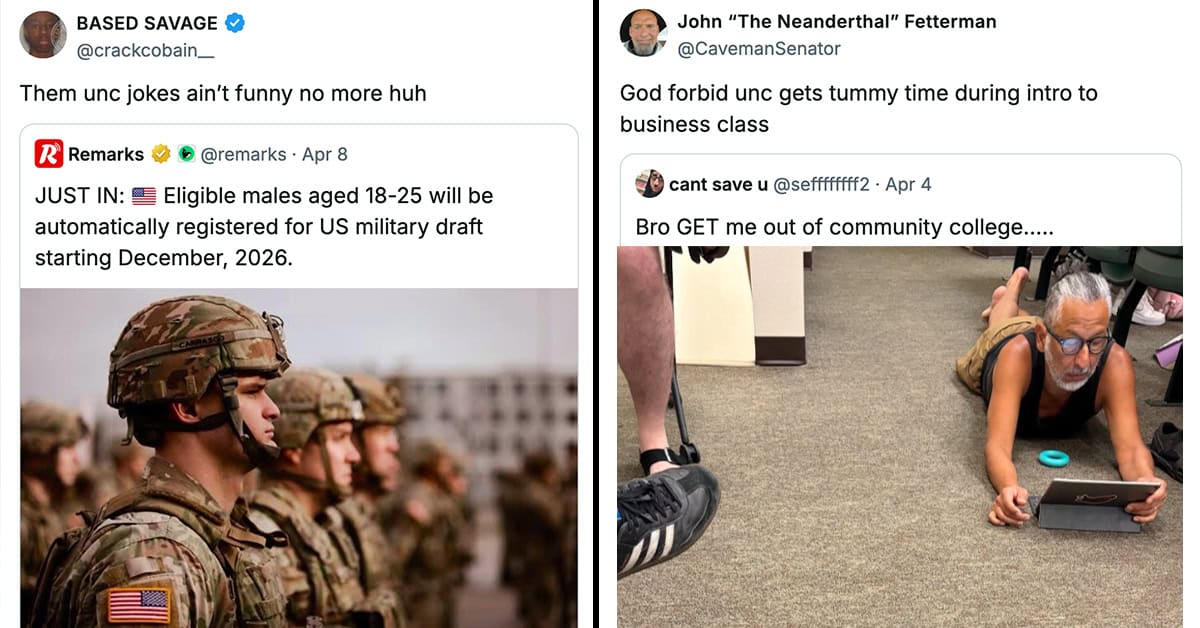Click the Apr 4 timestamp
Image resolution: width=1200 pixels, height=628 pixels.
(908, 184)
